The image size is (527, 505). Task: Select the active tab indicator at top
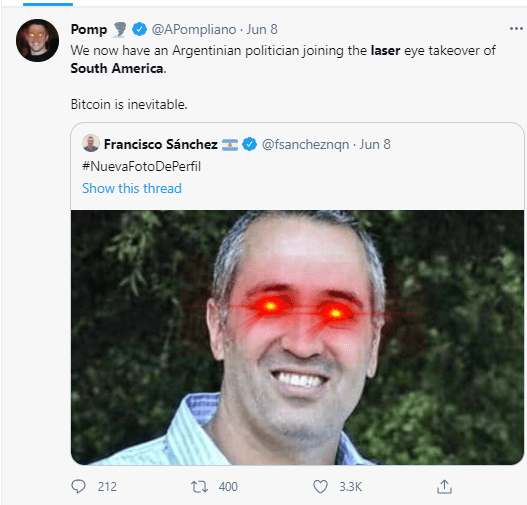[x=48, y=4]
